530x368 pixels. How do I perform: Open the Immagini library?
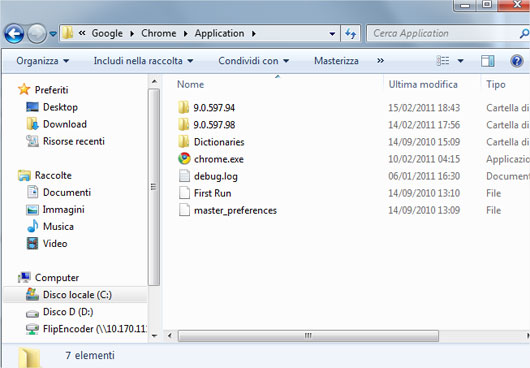click(x=55, y=210)
